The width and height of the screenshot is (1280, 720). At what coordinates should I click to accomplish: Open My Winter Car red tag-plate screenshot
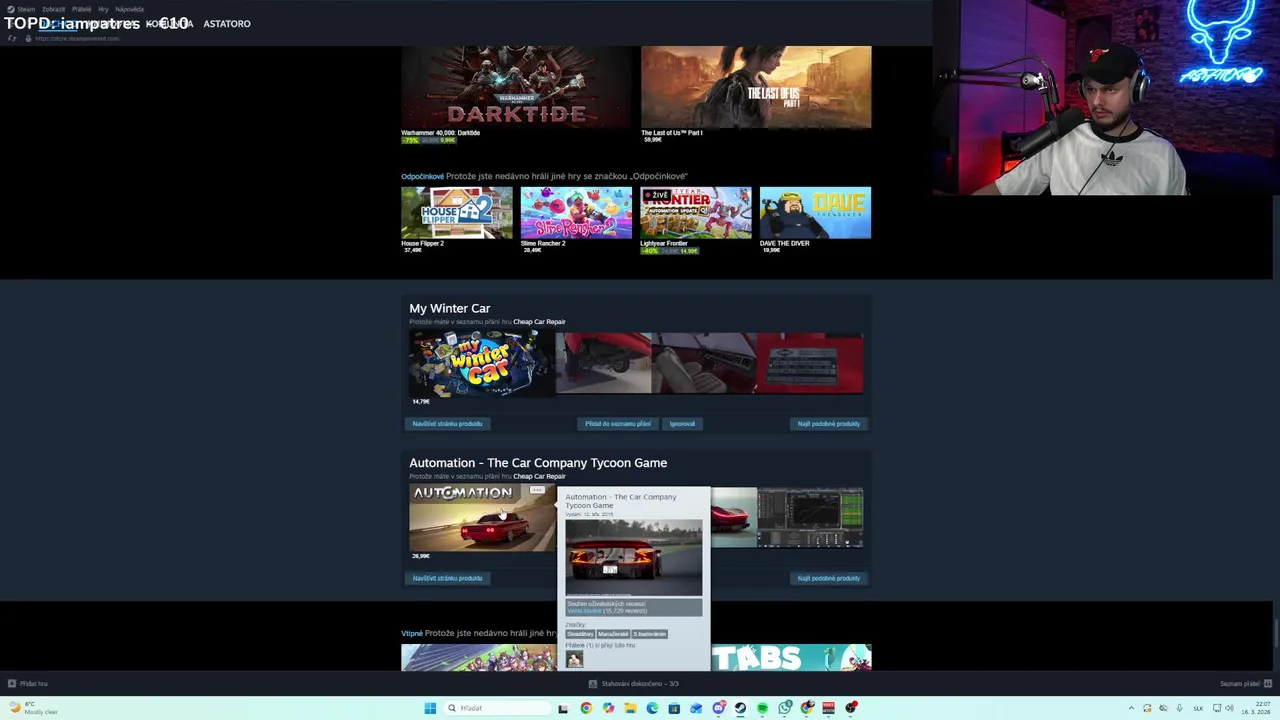(x=810, y=364)
